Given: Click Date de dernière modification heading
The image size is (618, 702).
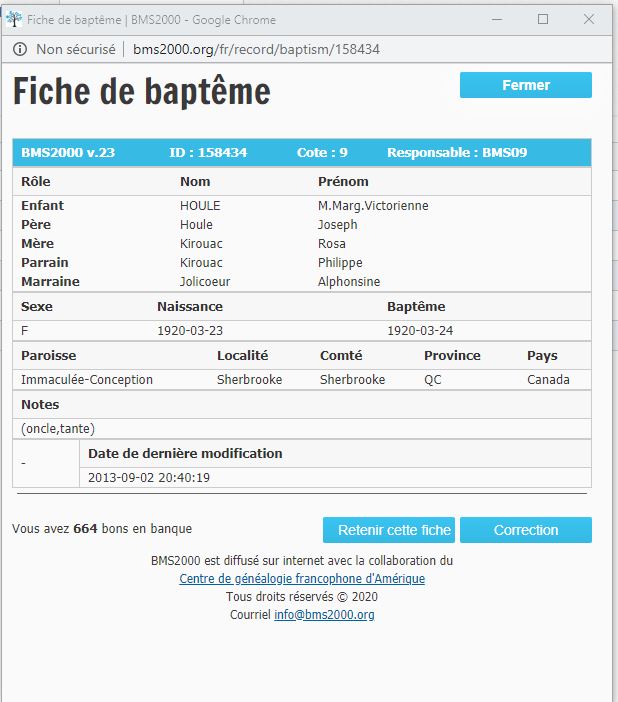Looking at the screenshot, I should tap(185, 454).
